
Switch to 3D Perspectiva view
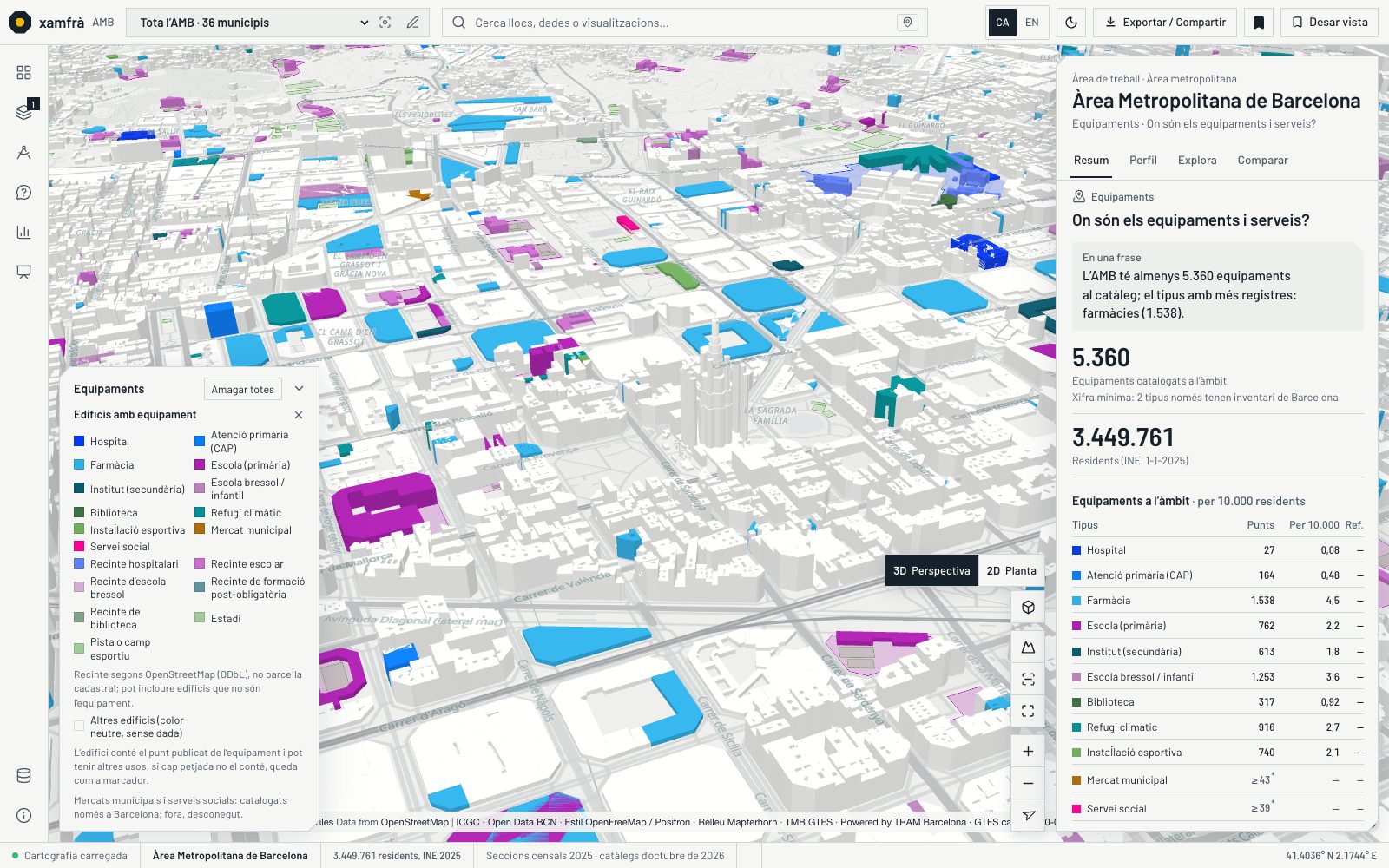(931, 570)
